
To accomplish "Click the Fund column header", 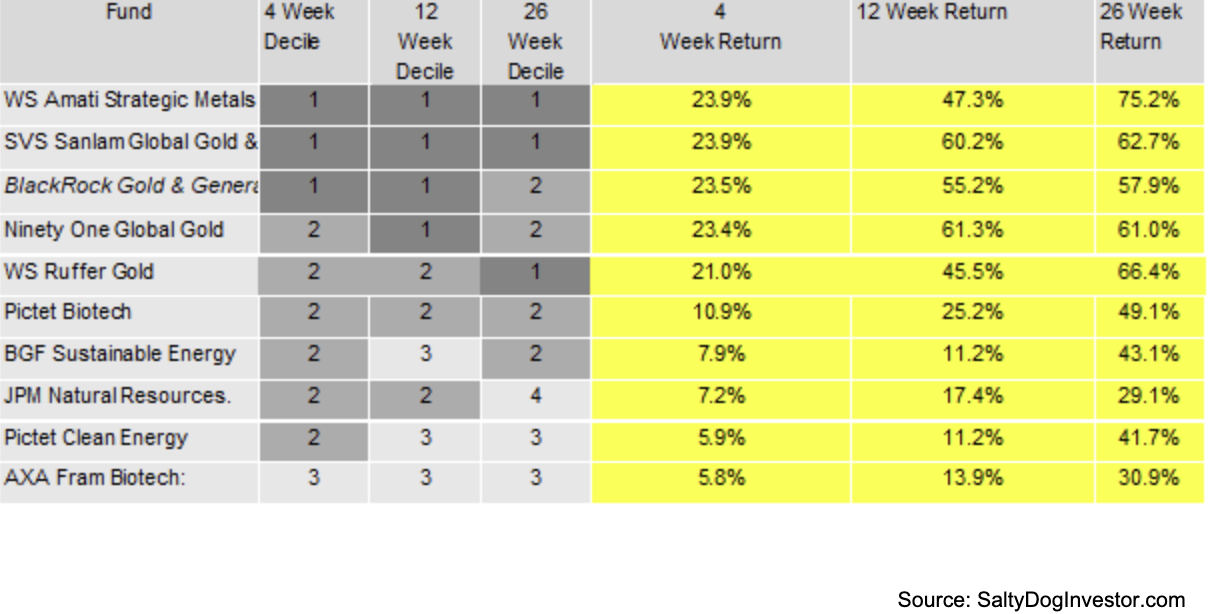I will [x=129, y=14].
